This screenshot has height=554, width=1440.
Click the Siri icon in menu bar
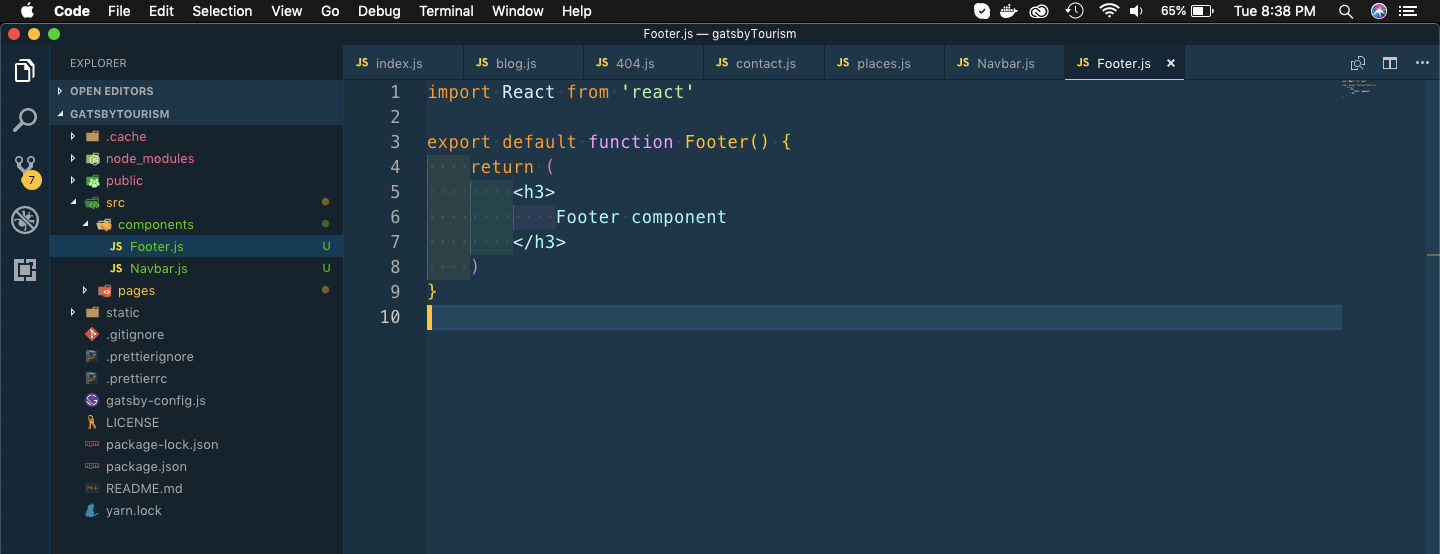pos(1379,11)
